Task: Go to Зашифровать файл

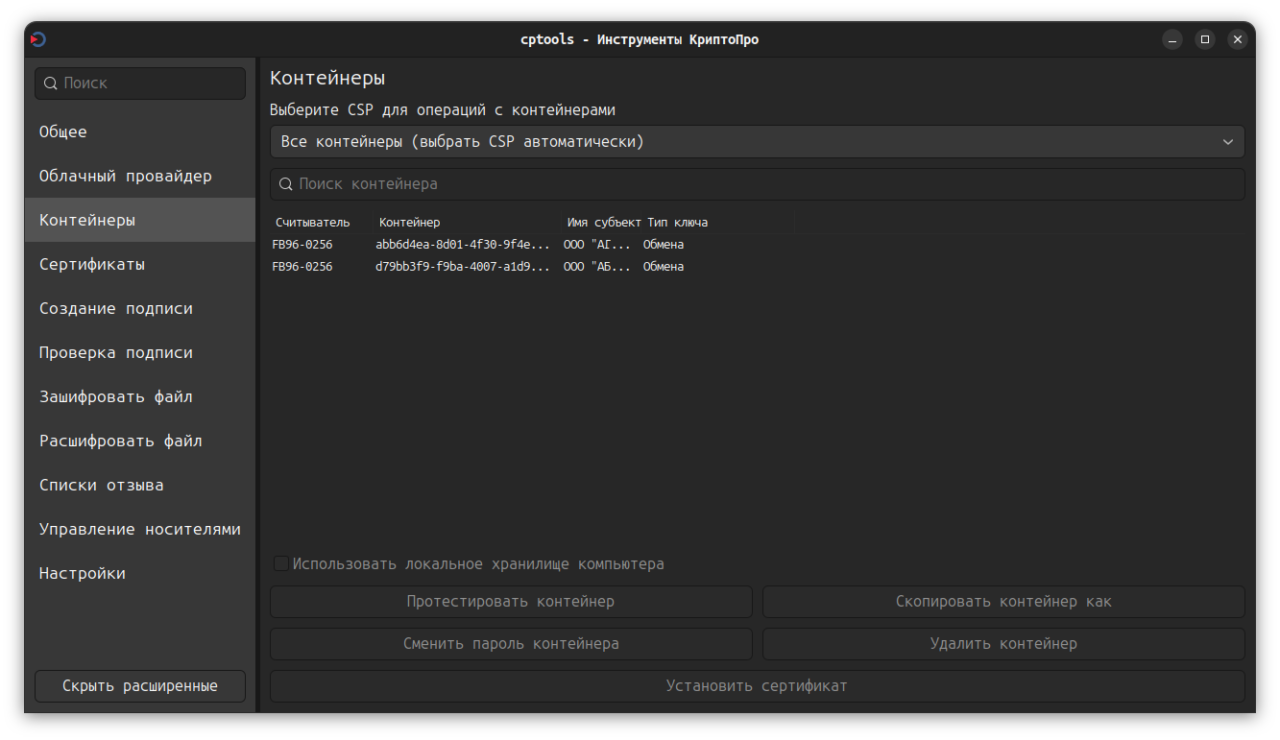Action: [x=140, y=396]
